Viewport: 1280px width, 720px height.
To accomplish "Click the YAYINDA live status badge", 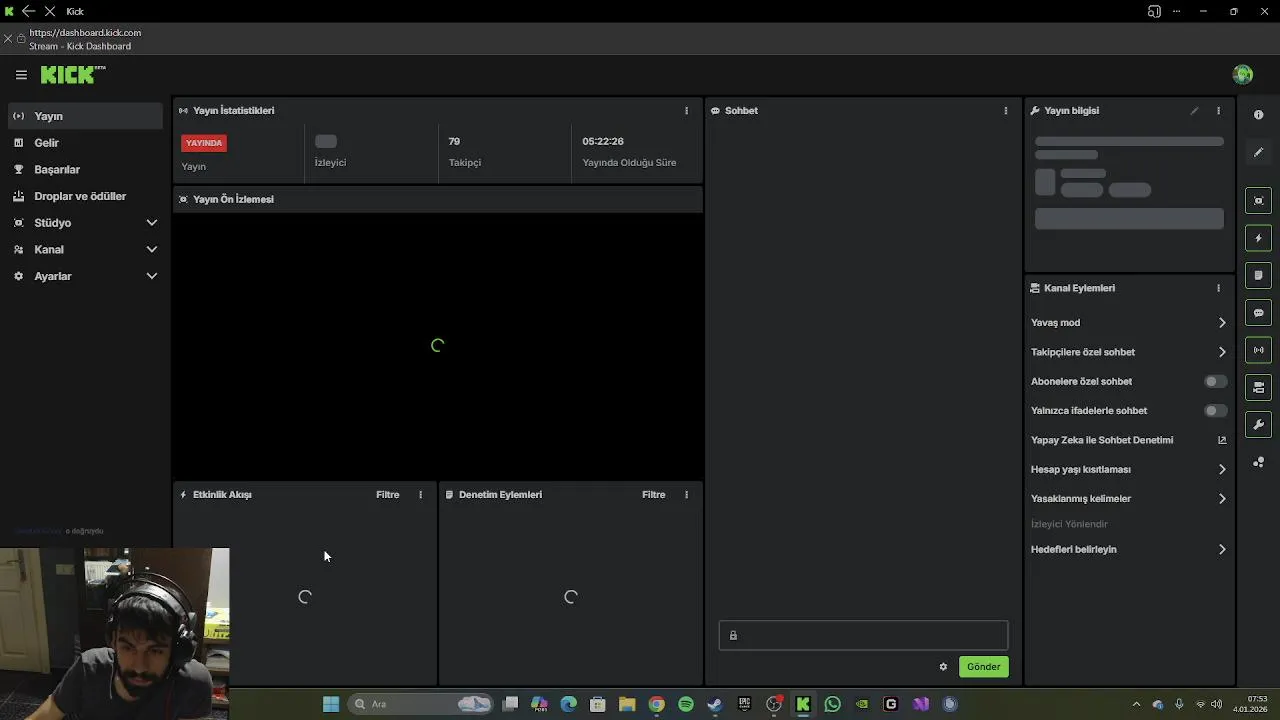I will pos(204,143).
